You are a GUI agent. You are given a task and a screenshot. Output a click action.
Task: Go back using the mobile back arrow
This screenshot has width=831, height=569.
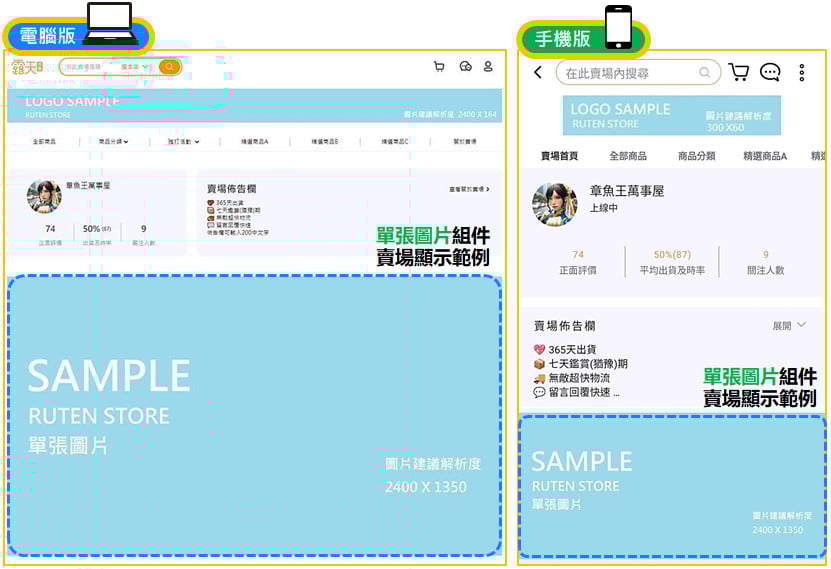pyautogui.click(x=538, y=73)
